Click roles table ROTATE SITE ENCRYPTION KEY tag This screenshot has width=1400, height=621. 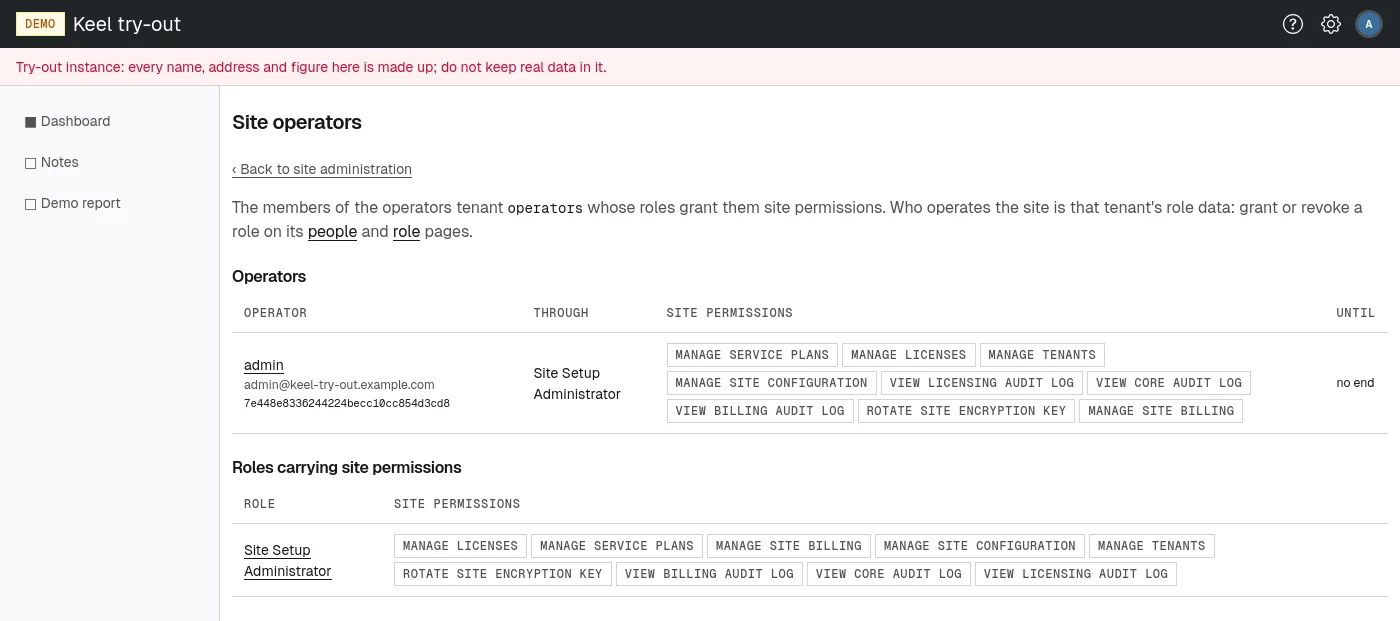pos(503,574)
